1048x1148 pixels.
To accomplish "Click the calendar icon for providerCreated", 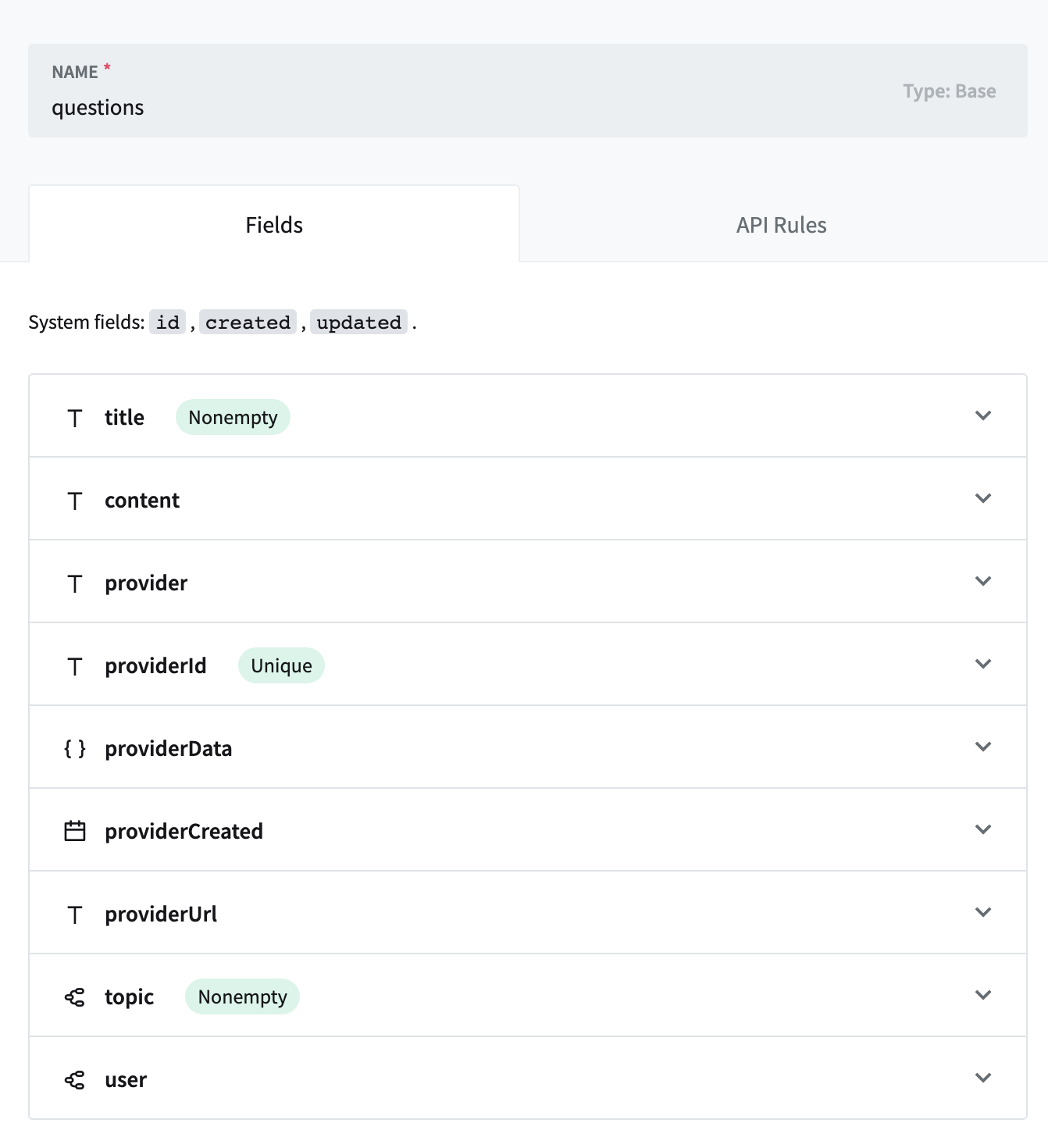I will coord(75,831).
